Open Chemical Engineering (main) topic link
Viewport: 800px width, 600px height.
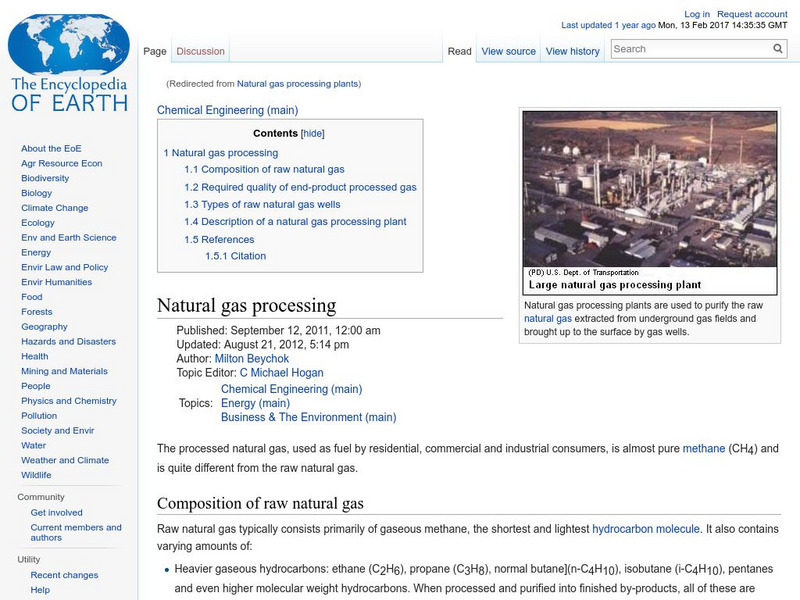[x=291, y=389]
